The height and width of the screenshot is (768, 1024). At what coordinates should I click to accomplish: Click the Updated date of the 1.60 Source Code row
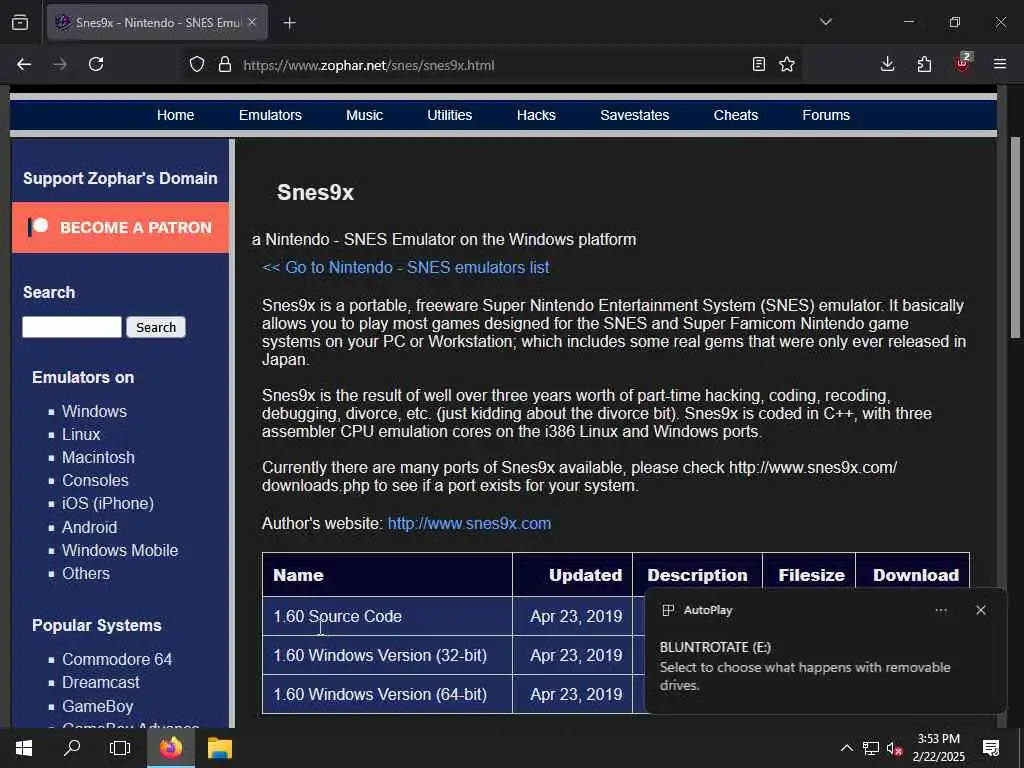pyautogui.click(x=576, y=616)
